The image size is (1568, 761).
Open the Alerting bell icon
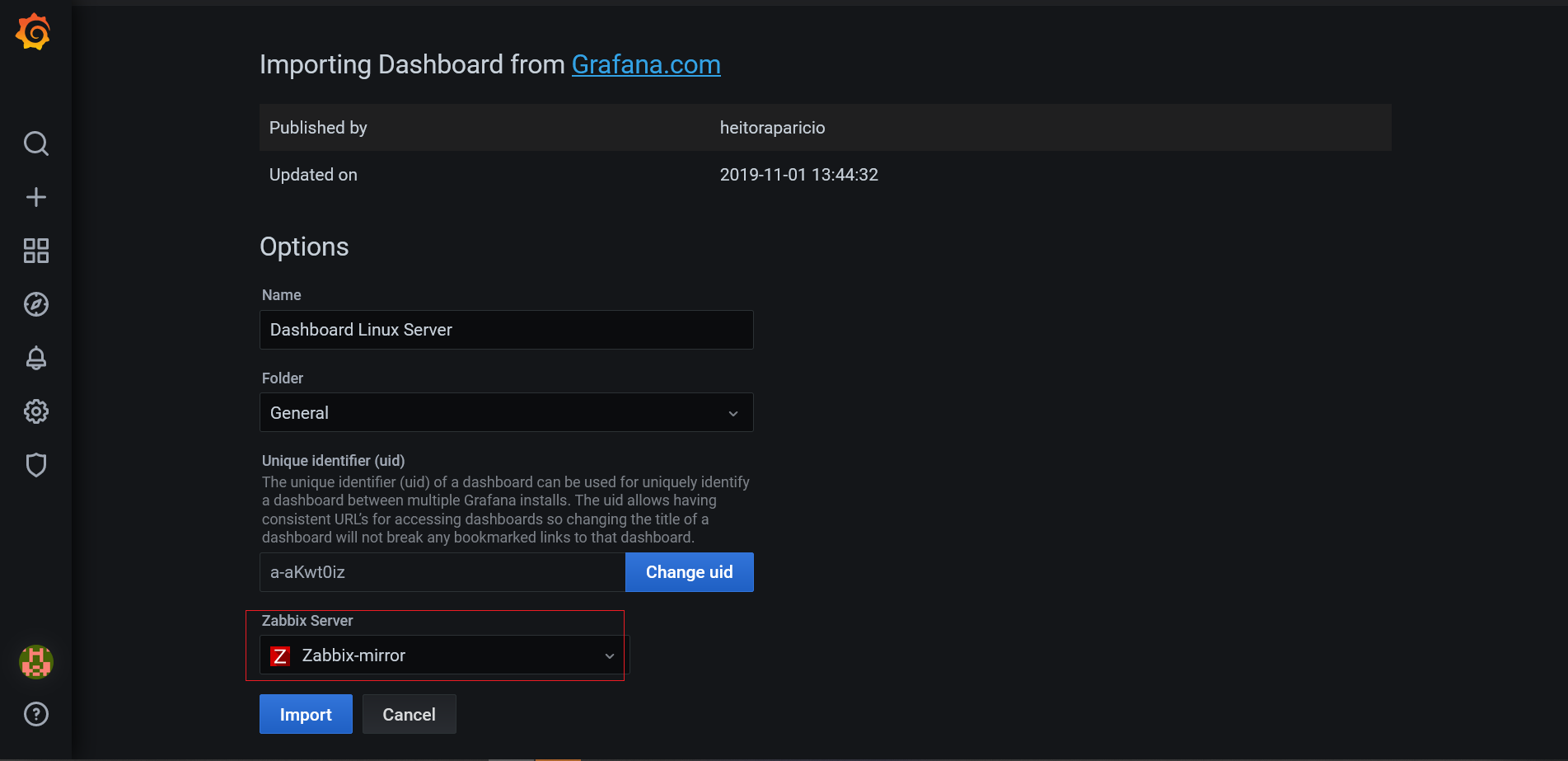pyautogui.click(x=35, y=358)
